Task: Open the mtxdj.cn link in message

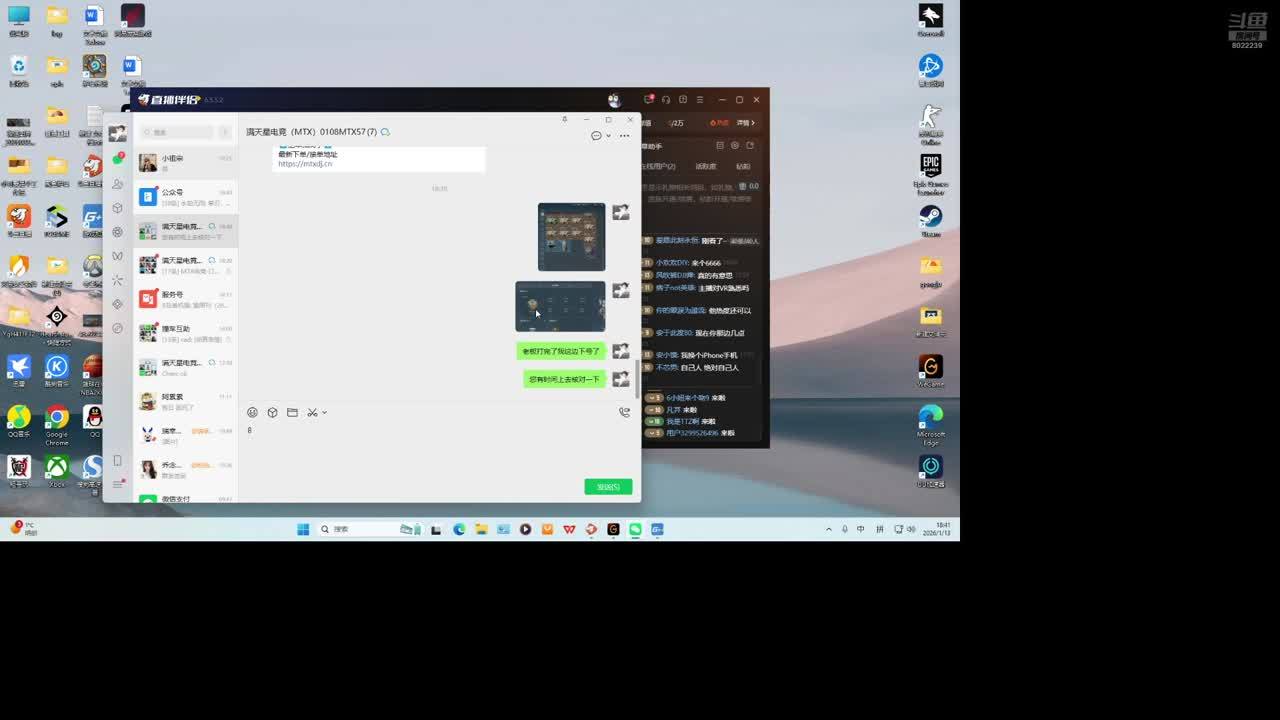Action: pyautogui.click(x=305, y=164)
